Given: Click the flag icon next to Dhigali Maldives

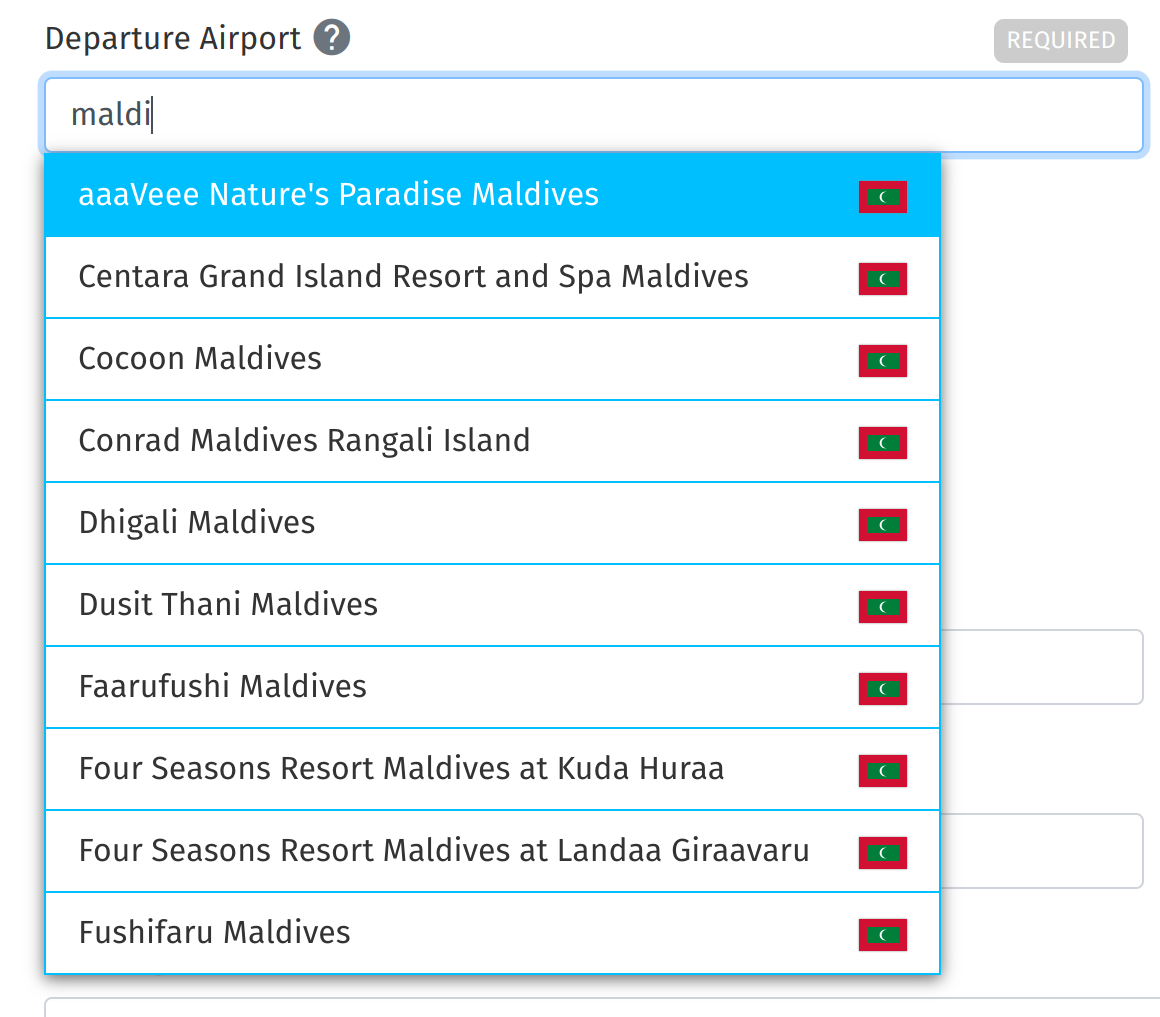Looking at the screenshot, I should [883, 525].
